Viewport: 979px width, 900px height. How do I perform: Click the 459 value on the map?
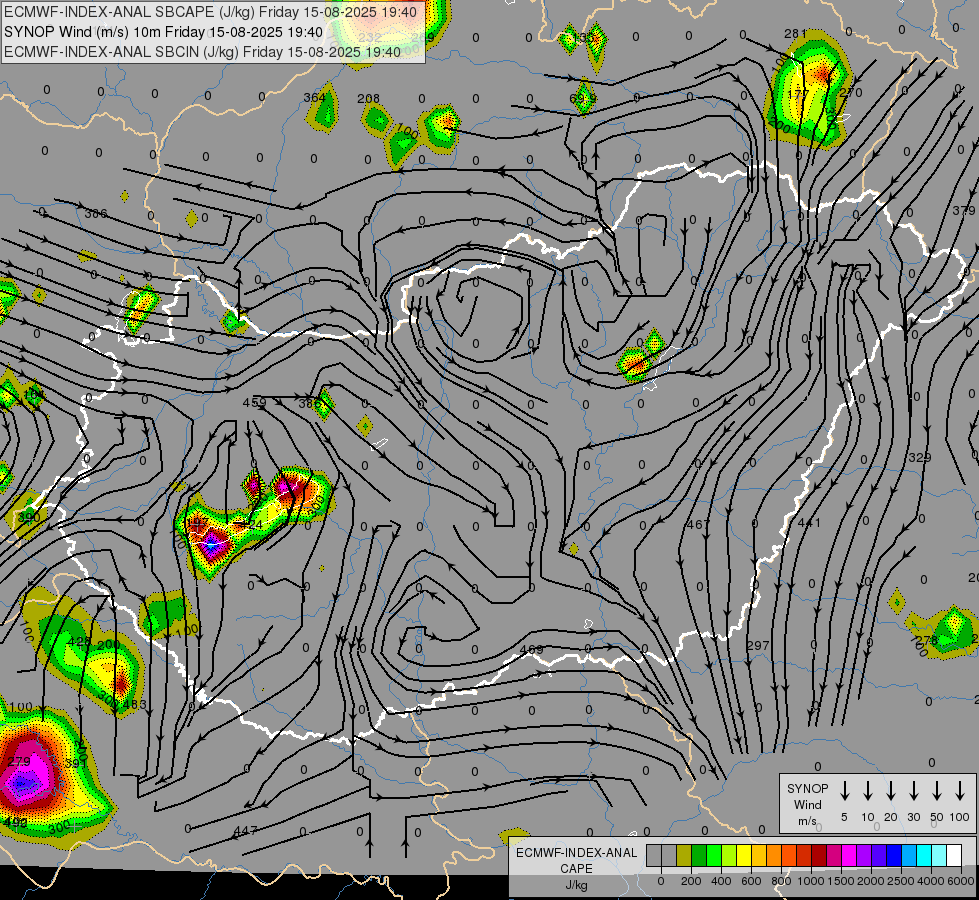click(255, 402)
